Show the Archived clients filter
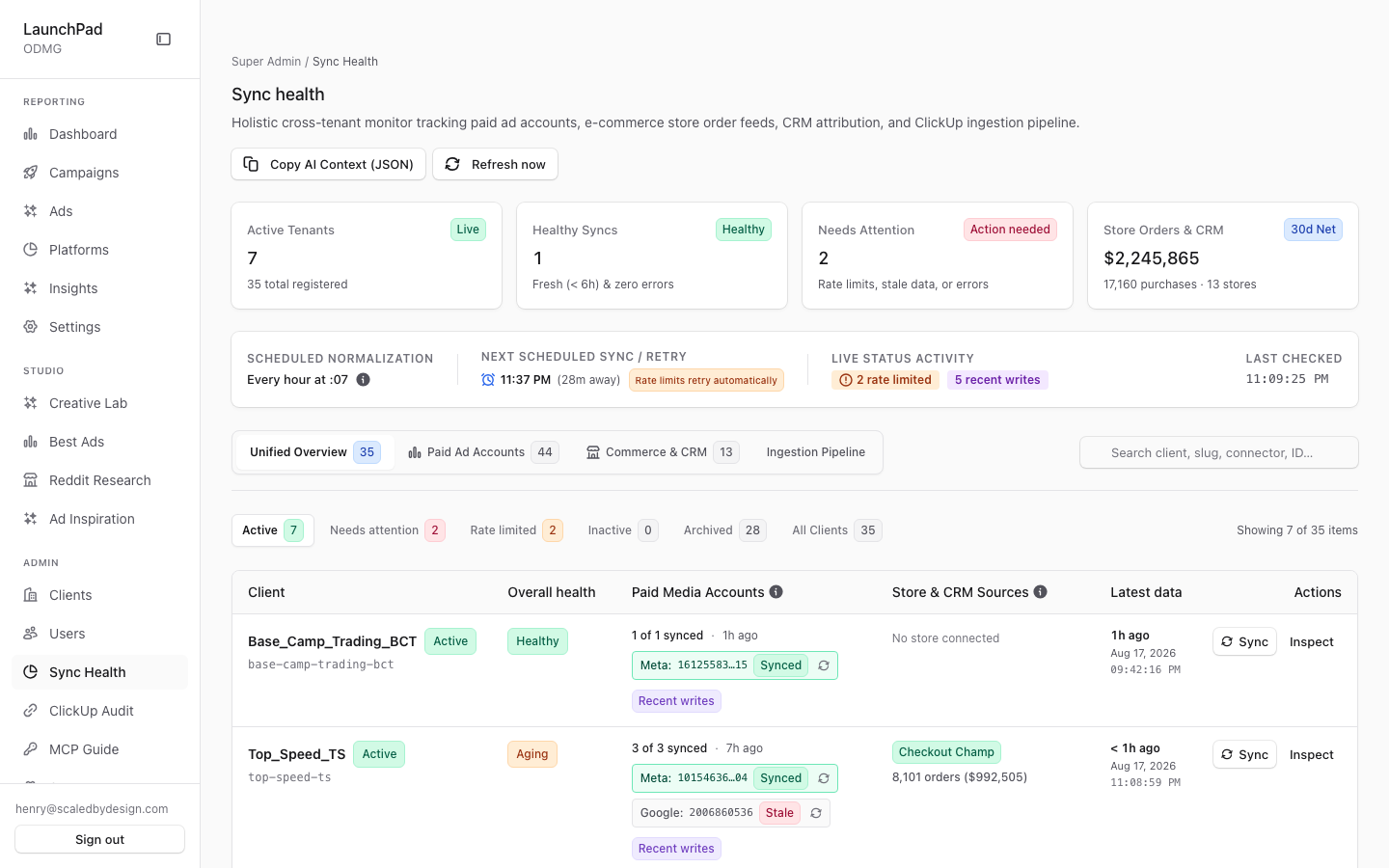 pyautogui.click(x=724, y=530)
